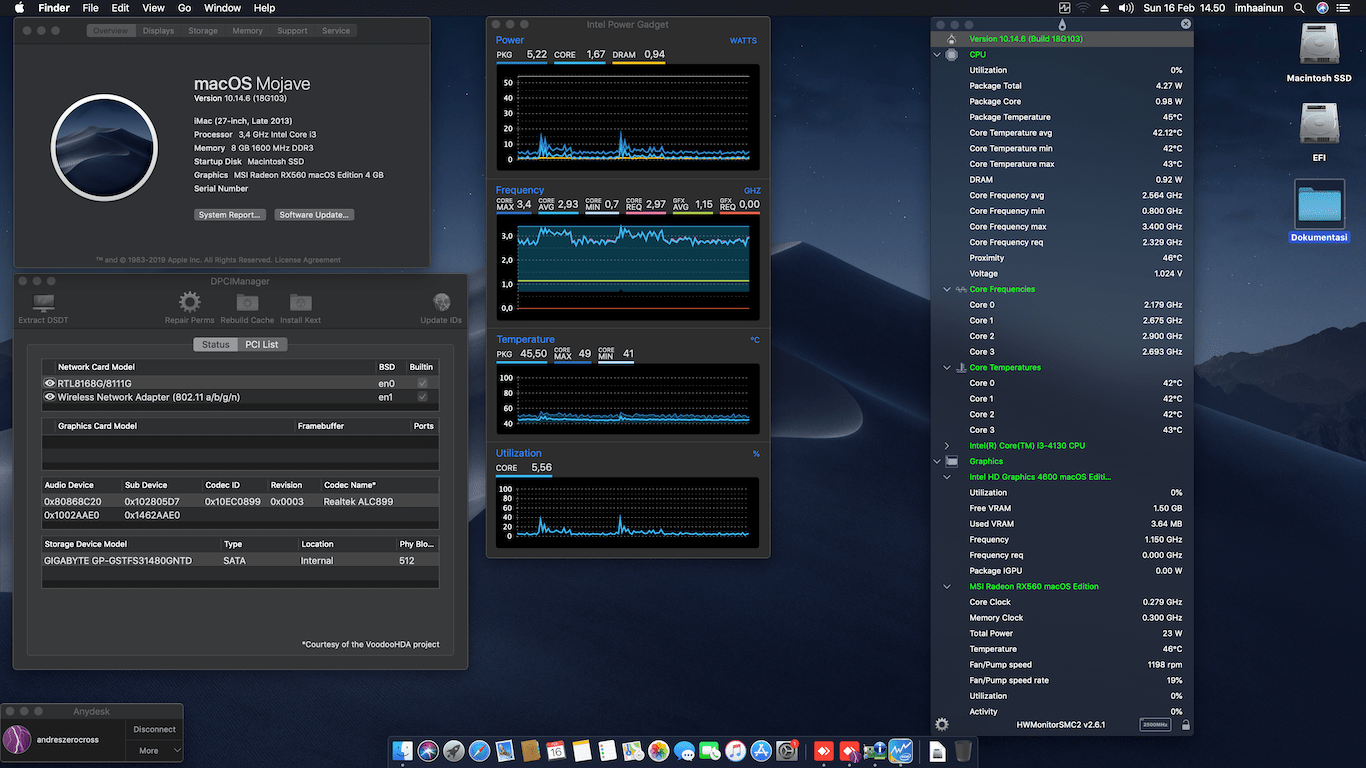Screen dimensions: 1366x768
Task: Switch to the PCI List tab
Action: pos(264,344)
